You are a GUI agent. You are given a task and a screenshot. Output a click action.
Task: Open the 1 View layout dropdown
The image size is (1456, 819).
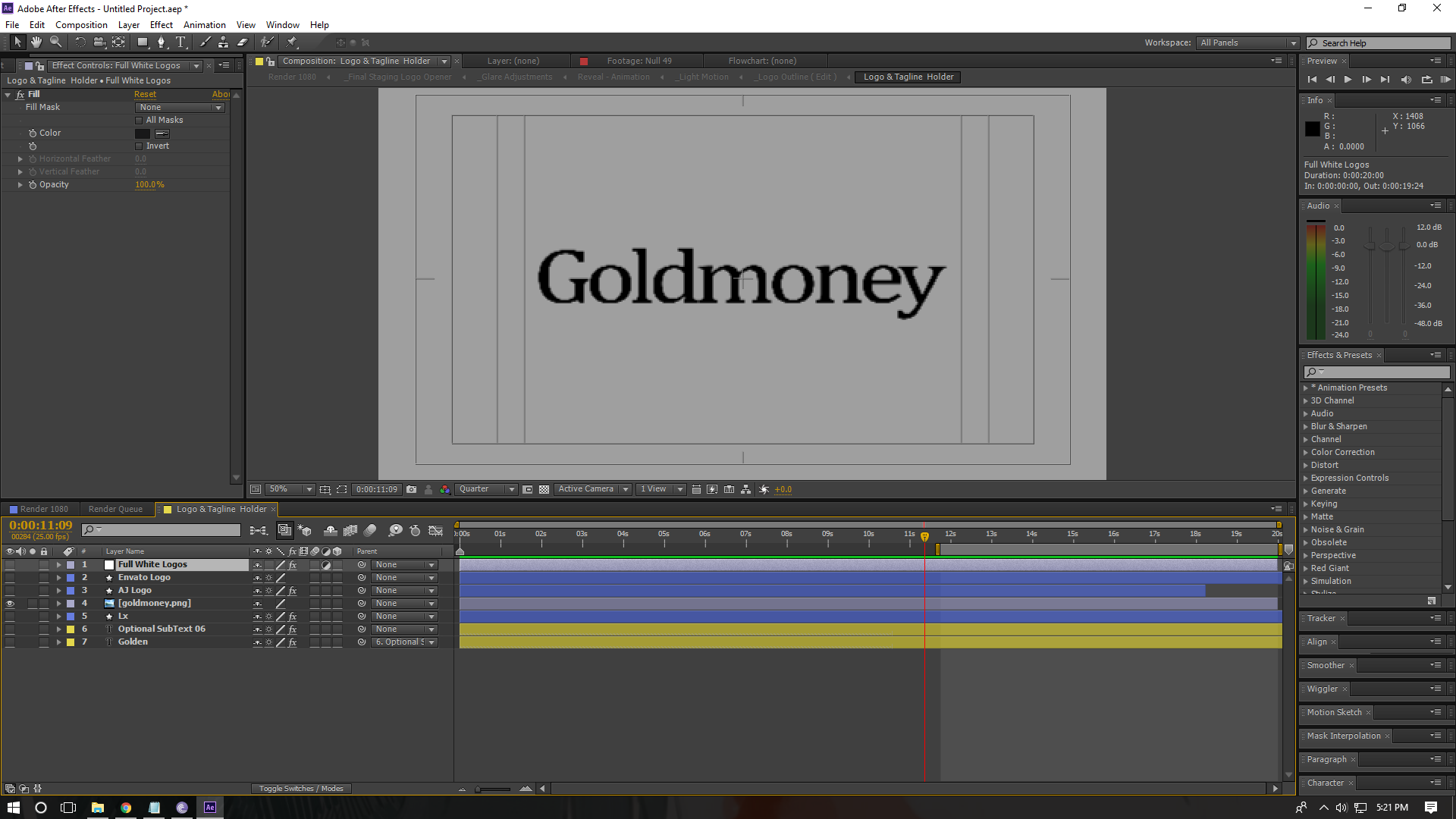(x=661, y=490)
